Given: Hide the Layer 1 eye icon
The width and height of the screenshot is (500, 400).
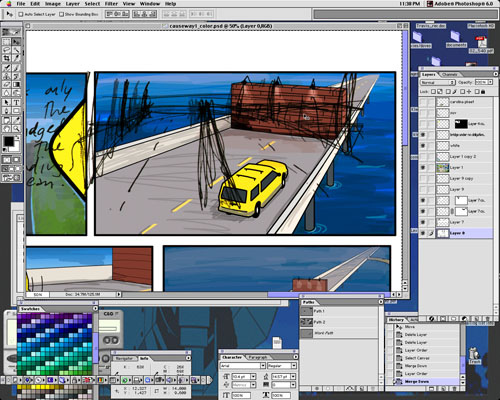Looking at the screenshot, I should [423, 167].
